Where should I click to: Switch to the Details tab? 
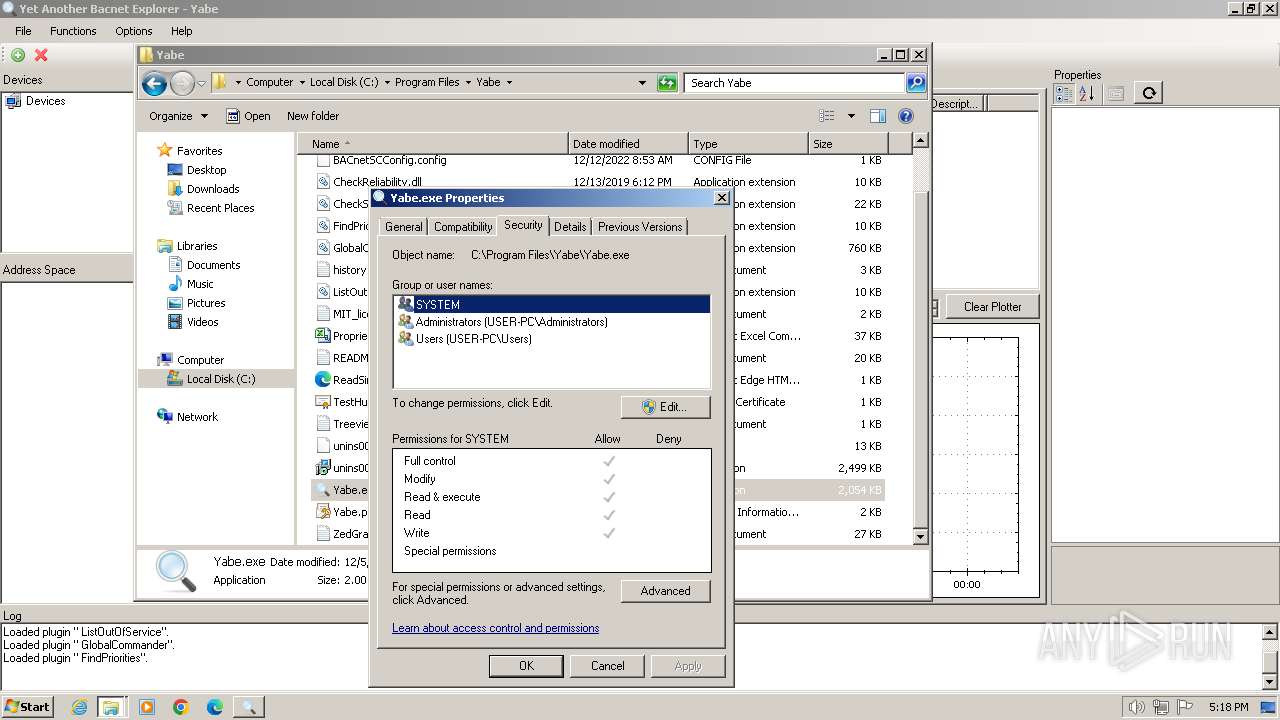570,227
